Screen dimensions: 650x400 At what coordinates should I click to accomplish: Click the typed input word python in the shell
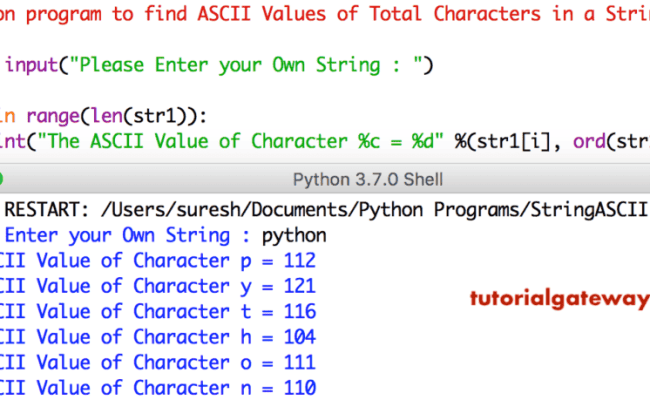pyautogui.click(x=294, y=236)
